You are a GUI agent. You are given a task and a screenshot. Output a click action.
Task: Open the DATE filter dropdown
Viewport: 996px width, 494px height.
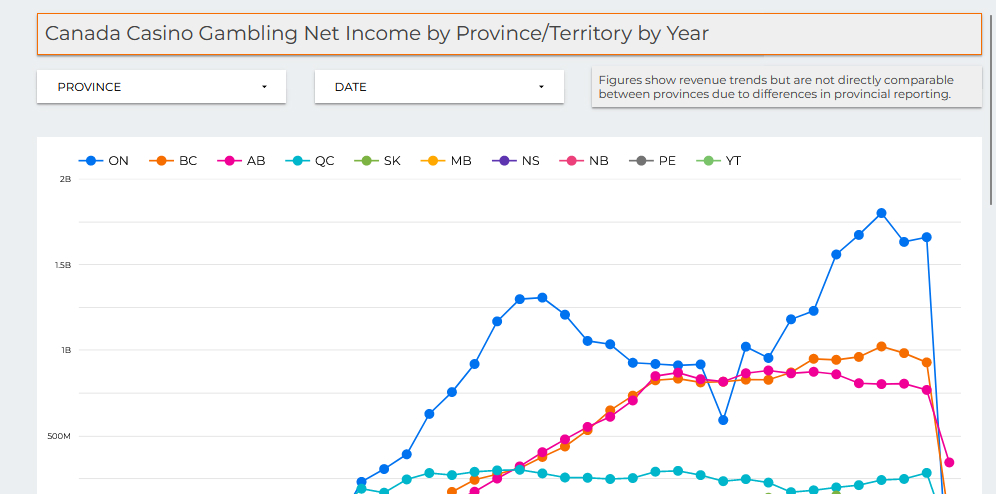point(439,87)
